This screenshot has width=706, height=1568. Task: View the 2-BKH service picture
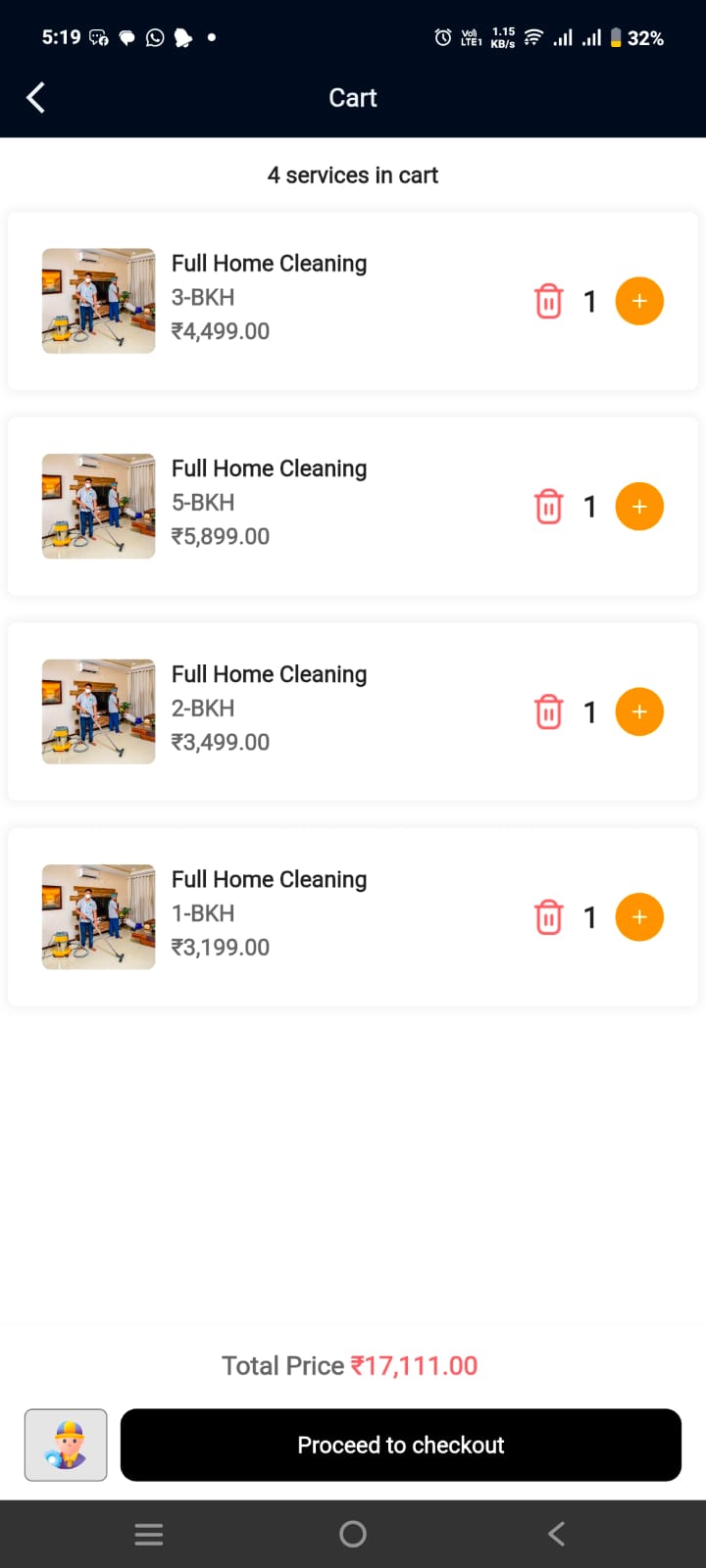point(98,711)
